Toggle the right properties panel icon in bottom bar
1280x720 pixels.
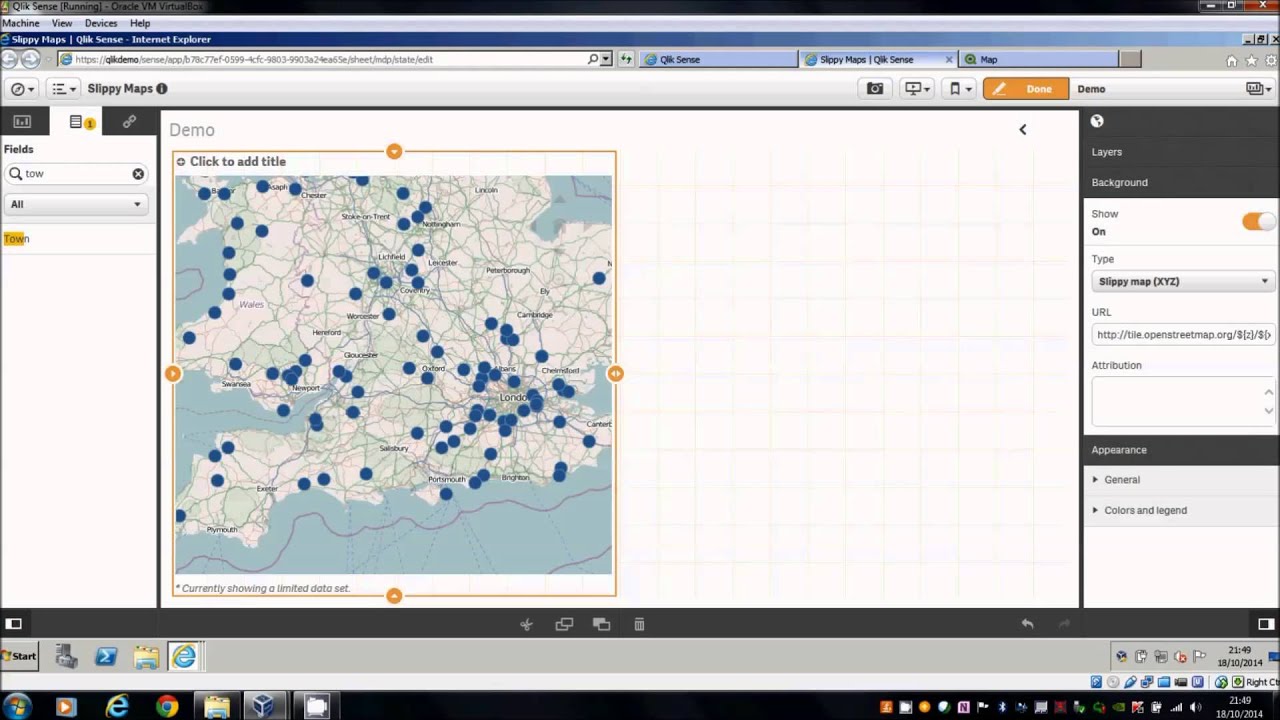[1265, 624]
